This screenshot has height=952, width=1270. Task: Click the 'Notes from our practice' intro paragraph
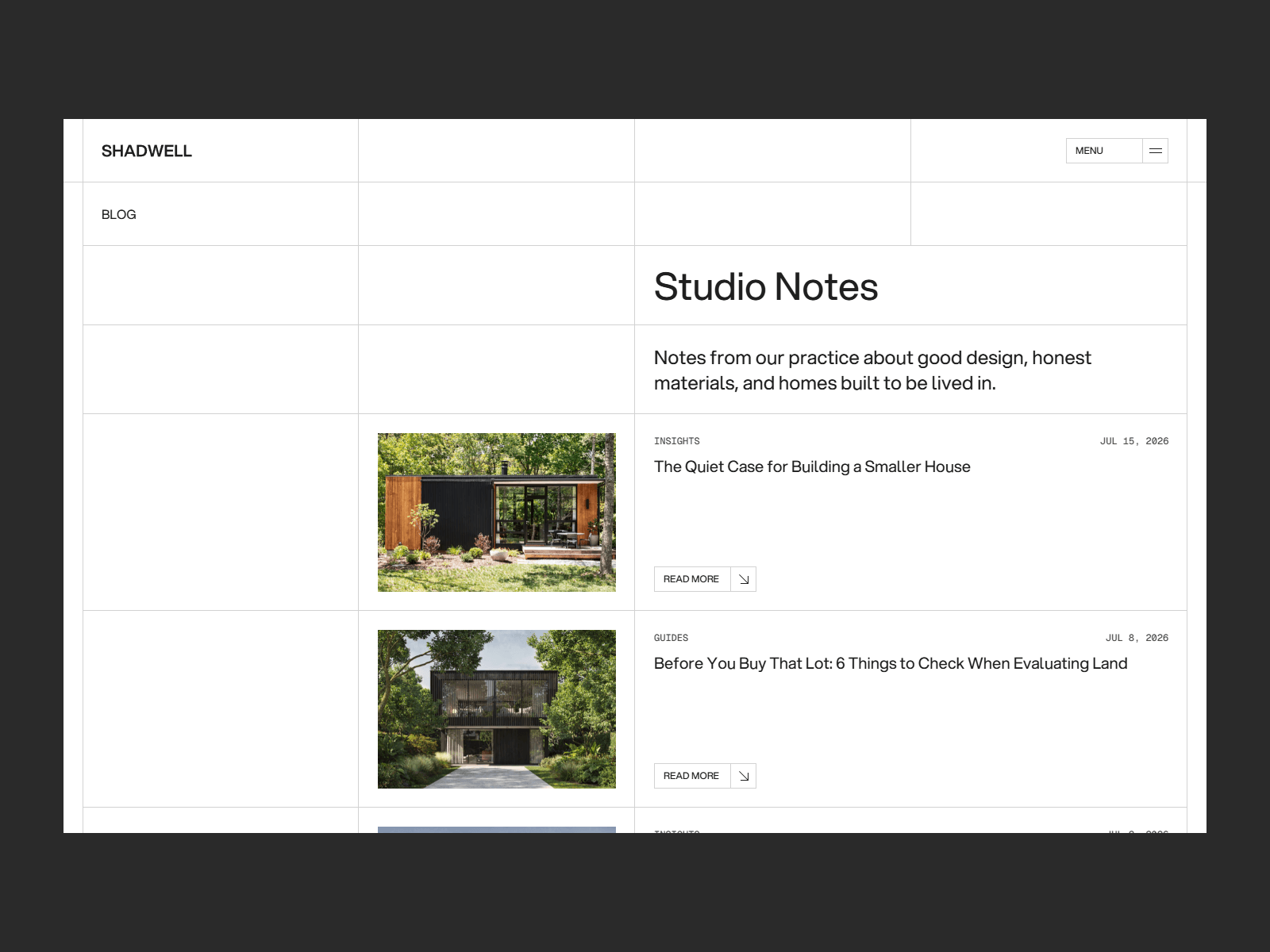tap(872, 370)
